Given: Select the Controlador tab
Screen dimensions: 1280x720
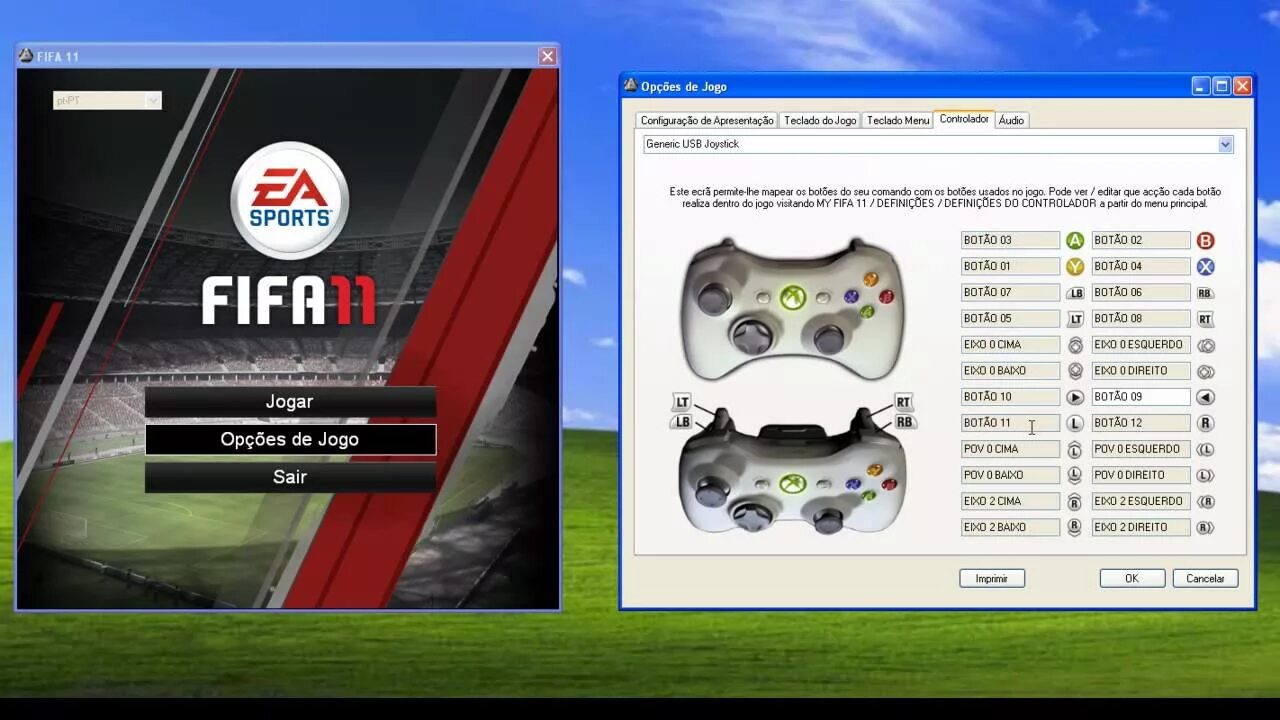Looking at the screenshot, I should point(964,119).
